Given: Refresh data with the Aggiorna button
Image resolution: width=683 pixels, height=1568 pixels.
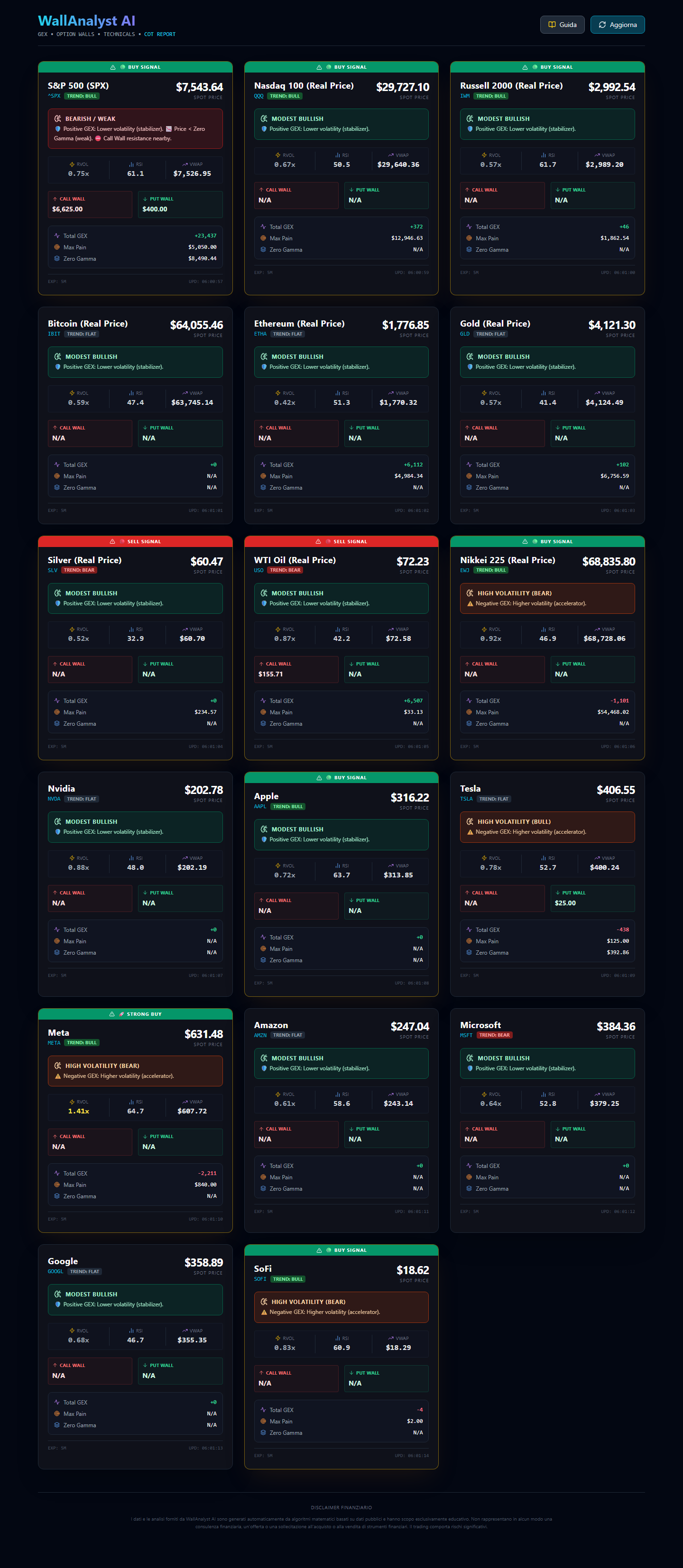Looking at the screenshot, I should pos(617,25).
